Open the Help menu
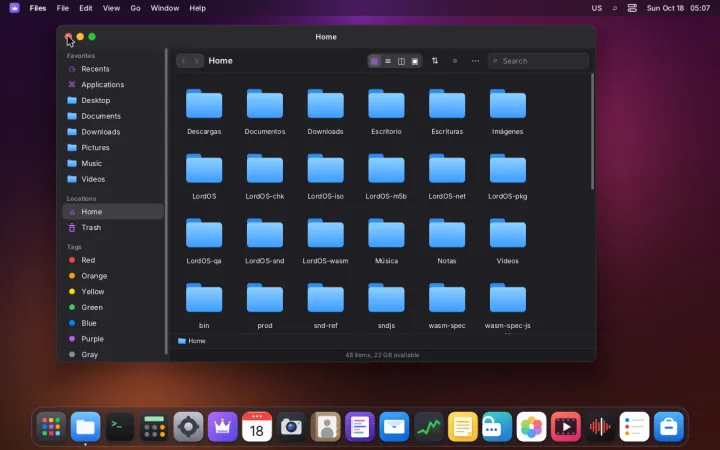This screenshot has width=720, height=450. tap(197, 8)
